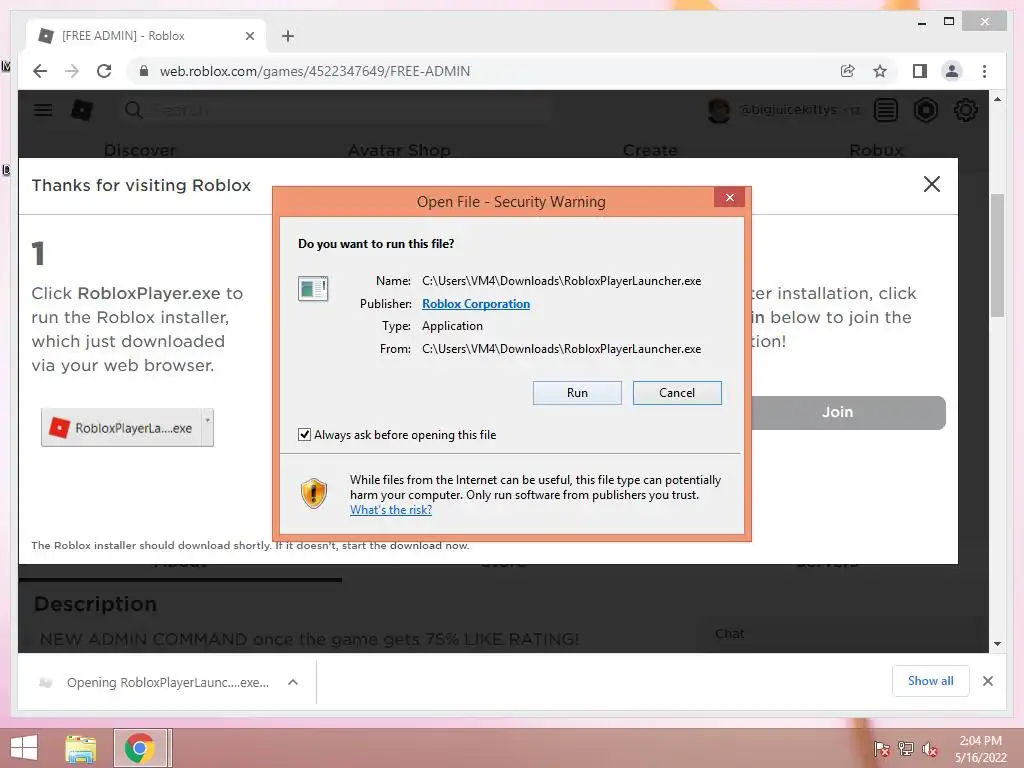Open the What's the risk link
The width and height of the screenshot is (1024, 768).
pyautogui.click(x=391, y=510)
